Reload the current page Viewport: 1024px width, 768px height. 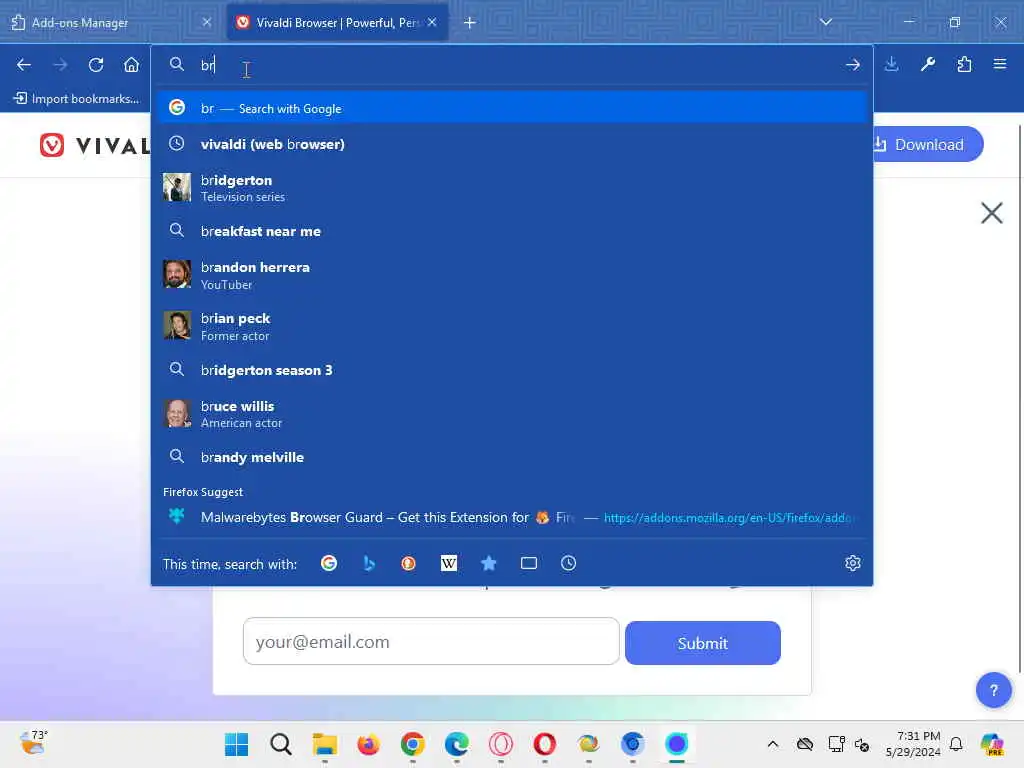[x=96, y=65]
